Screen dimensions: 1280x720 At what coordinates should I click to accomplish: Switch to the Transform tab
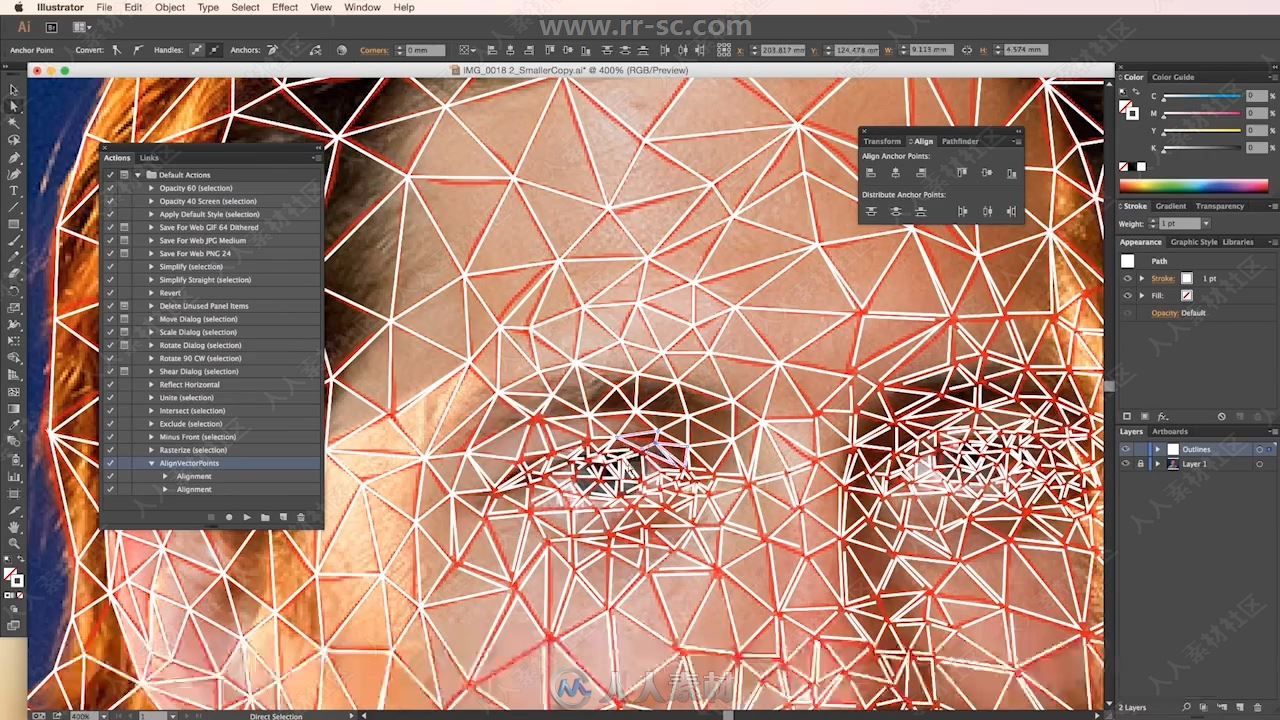(882, 141)
